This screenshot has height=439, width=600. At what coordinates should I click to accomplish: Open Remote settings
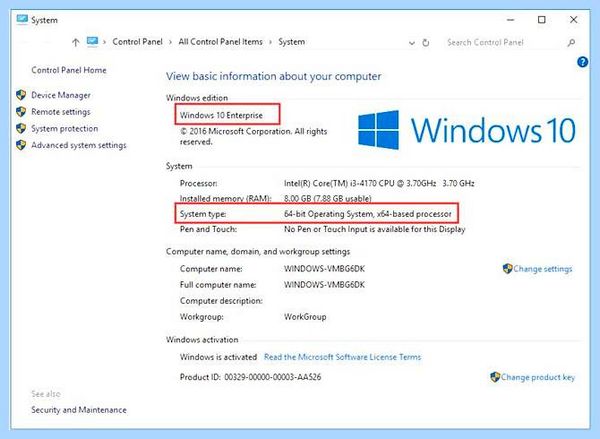(x=61, y=112)
